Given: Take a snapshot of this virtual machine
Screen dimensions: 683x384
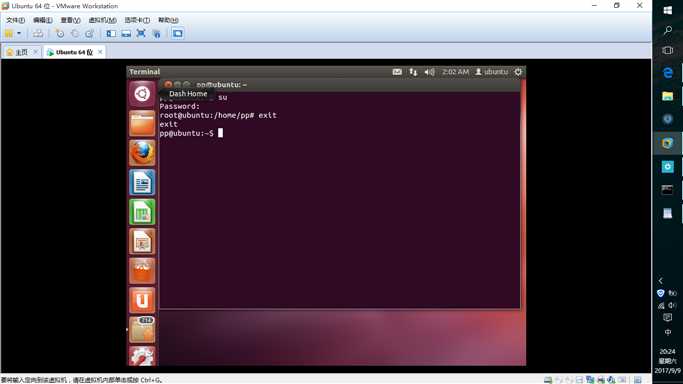Looking at the screenshot, I should (60, 34).
